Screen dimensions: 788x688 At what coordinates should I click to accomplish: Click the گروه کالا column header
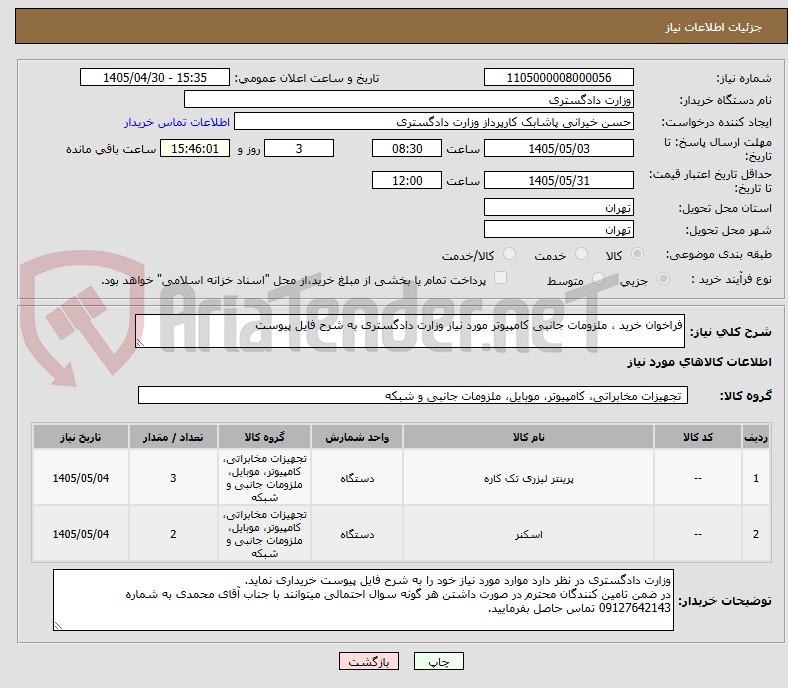pos(264,437)
